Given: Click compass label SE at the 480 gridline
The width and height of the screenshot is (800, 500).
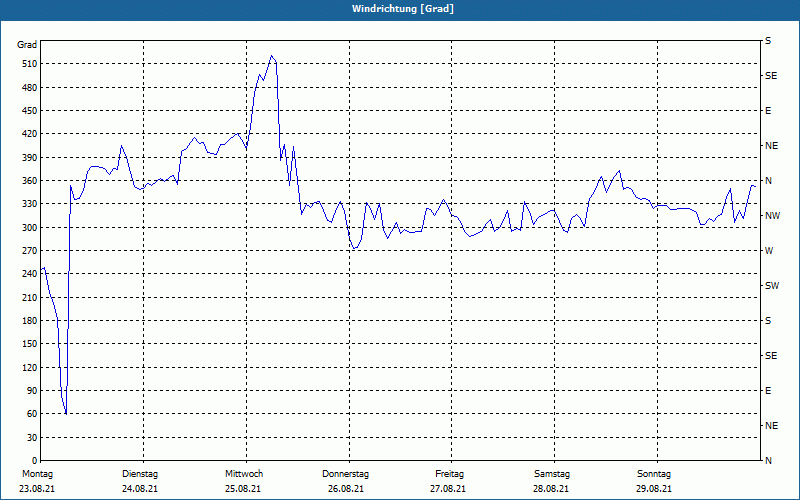Looking at the screenshot, I should coord(771,76).
